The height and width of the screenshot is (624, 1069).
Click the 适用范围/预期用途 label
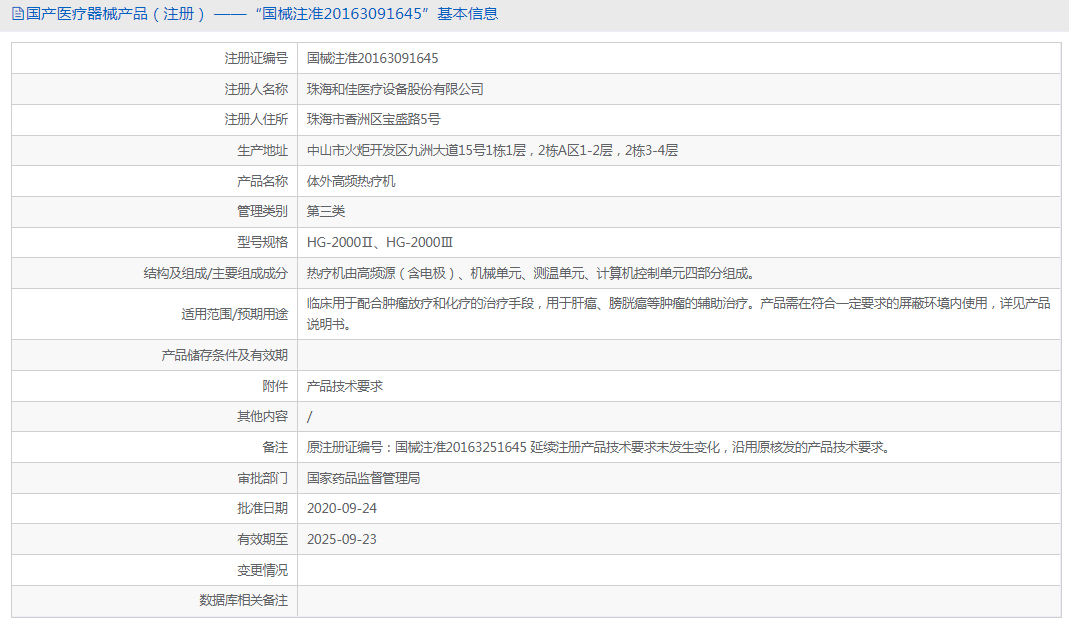pos(235,314)
